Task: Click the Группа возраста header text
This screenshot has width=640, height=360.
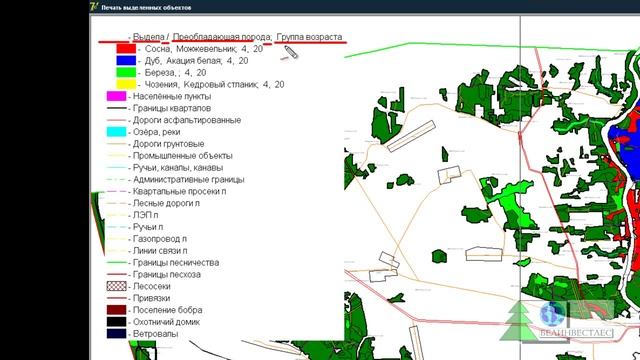Action: click(309, 37)
